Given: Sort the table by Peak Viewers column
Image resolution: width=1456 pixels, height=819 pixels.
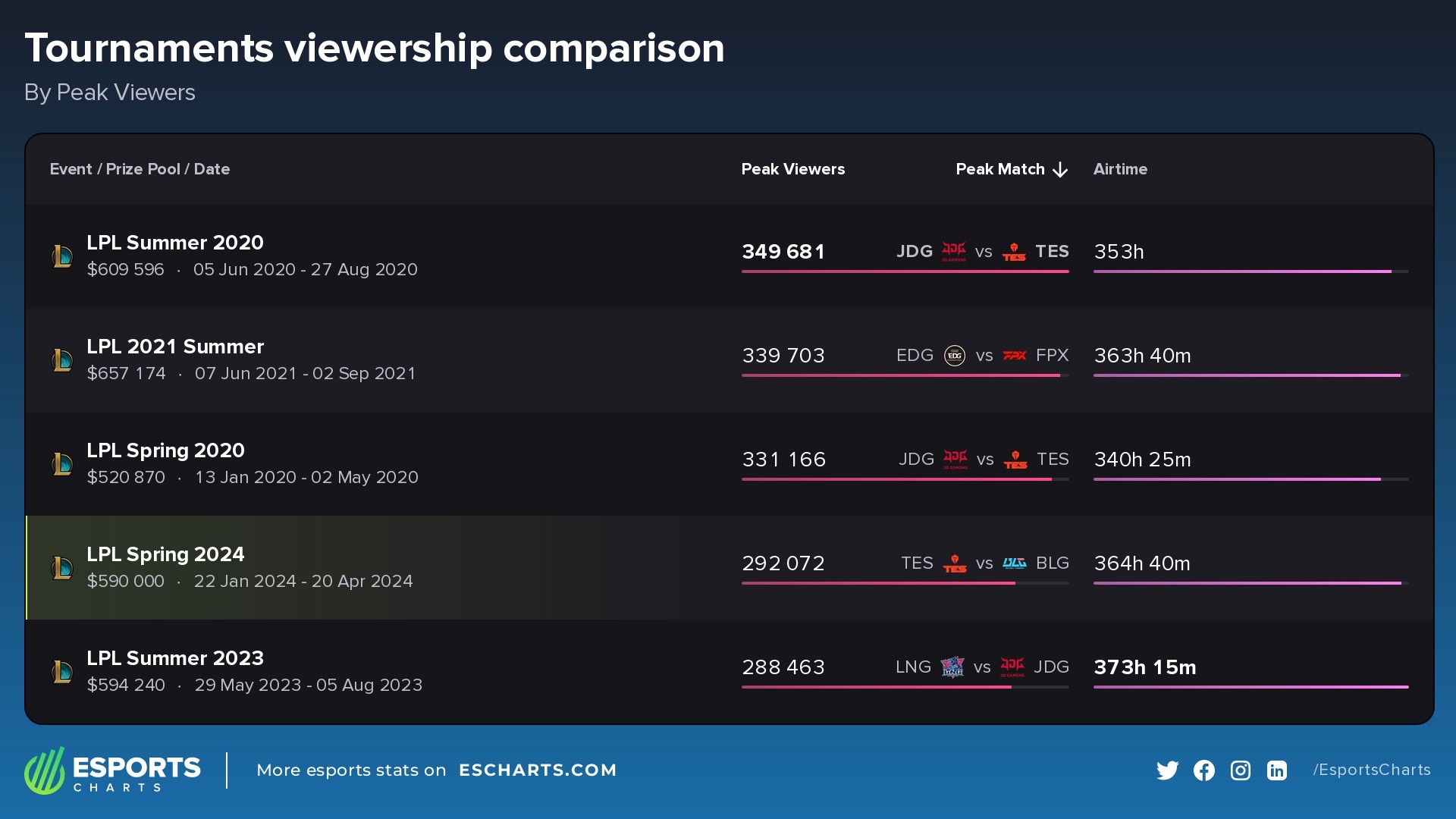Looking at the screenshot, I should click(793, 169).
